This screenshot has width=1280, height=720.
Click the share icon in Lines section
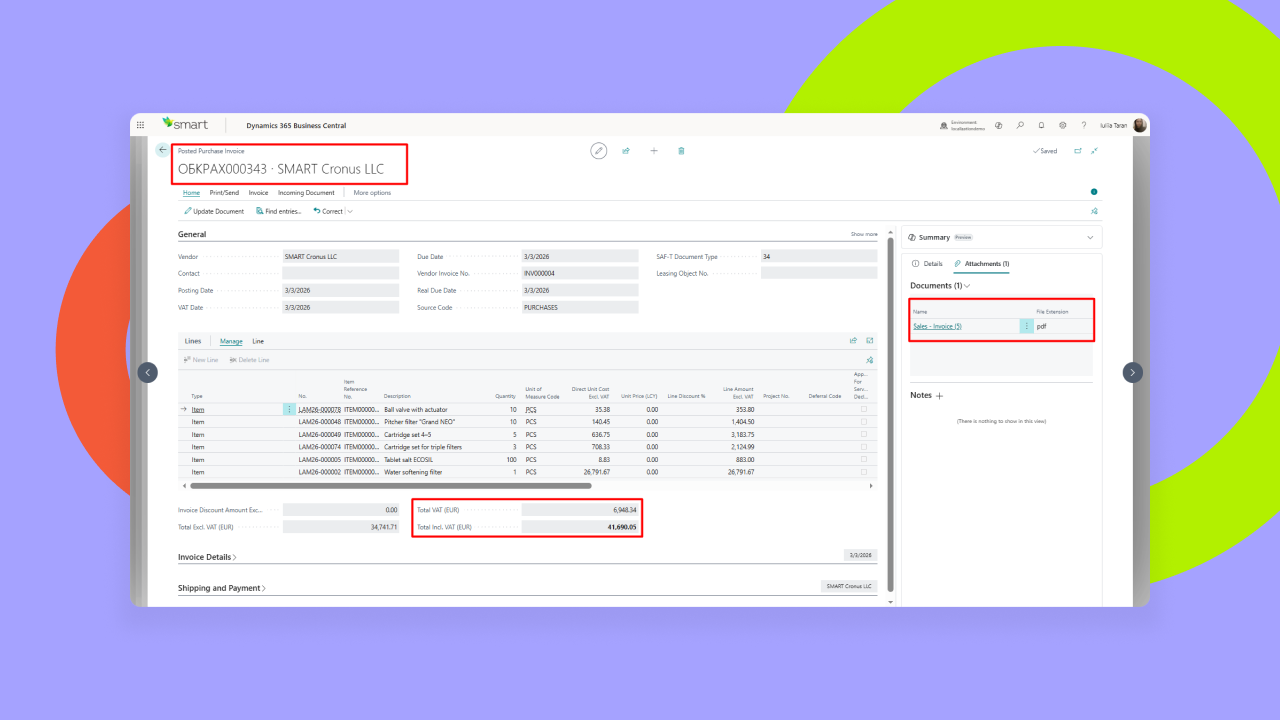(853, 341)
